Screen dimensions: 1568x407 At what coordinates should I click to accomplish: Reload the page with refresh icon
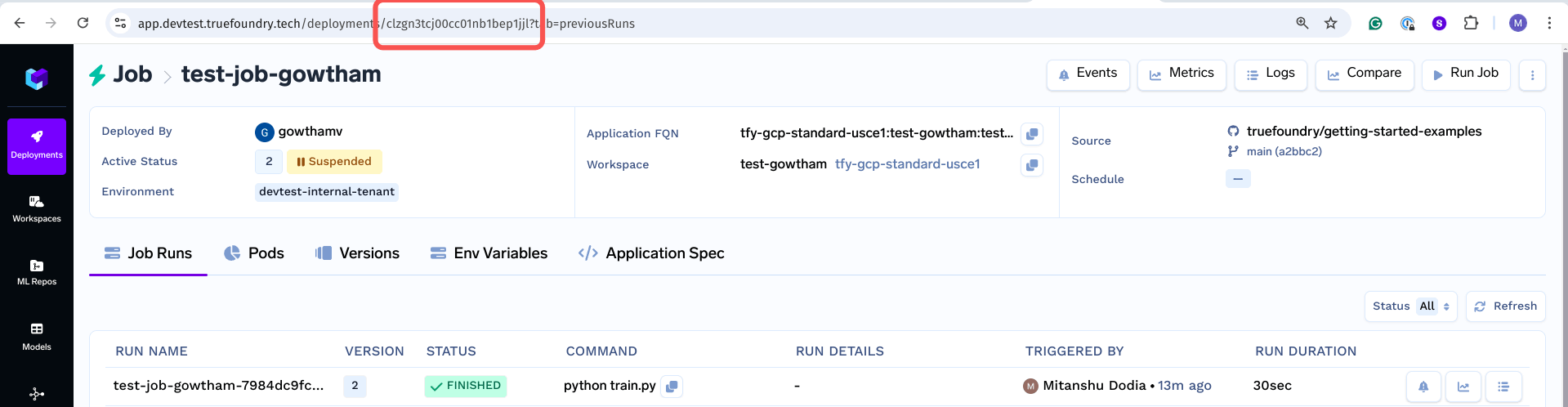pos(83,23)
